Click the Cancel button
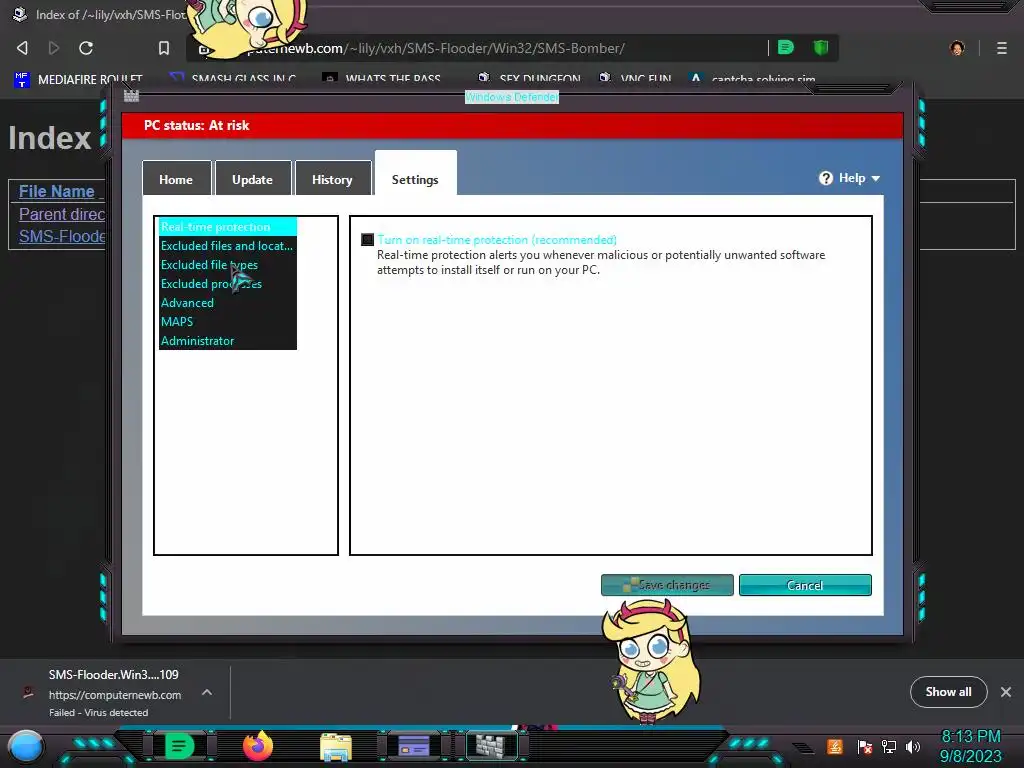 click(x=805, y=585)
